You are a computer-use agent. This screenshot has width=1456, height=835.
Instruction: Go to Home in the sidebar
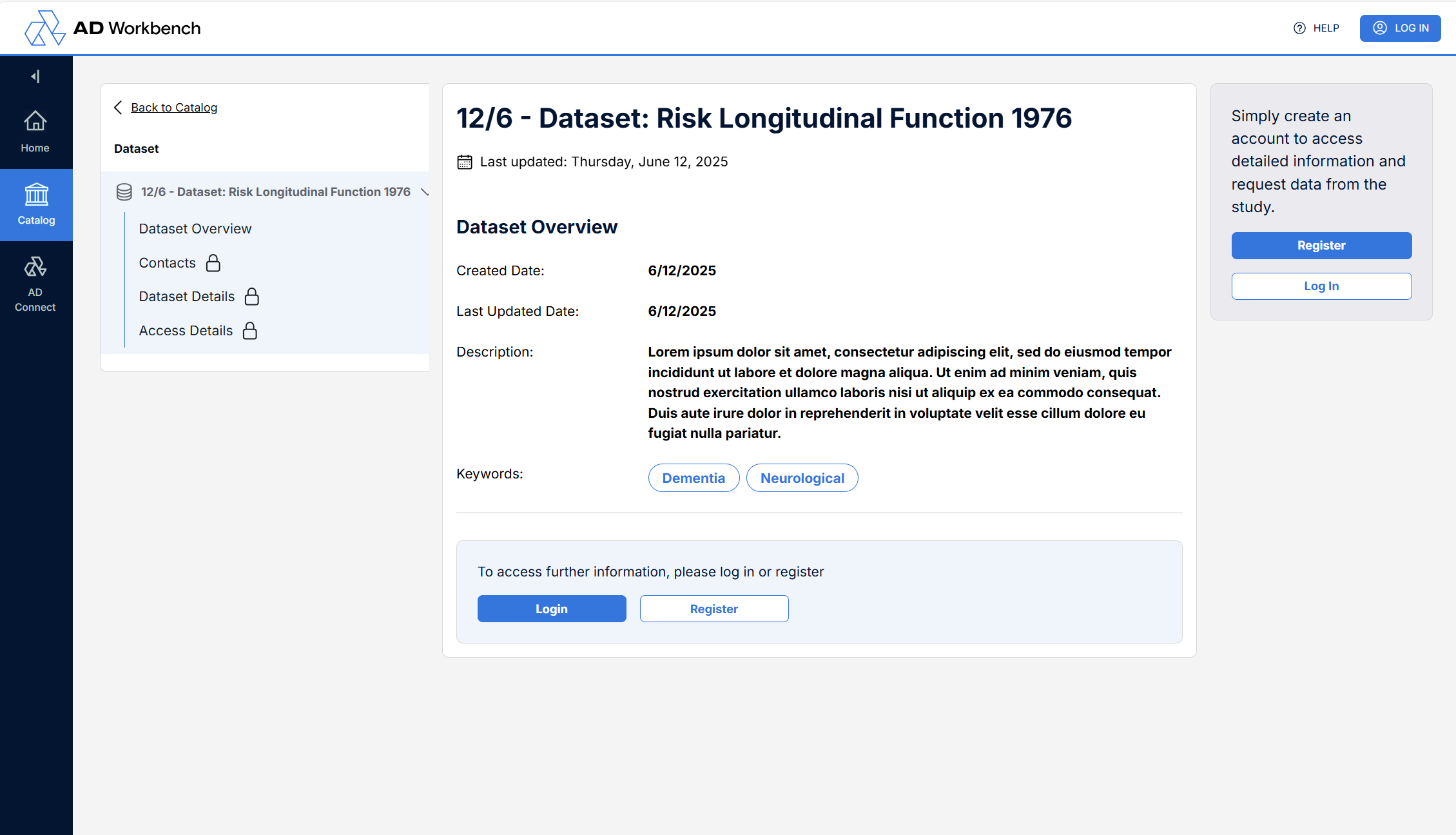tap(35, 131)
